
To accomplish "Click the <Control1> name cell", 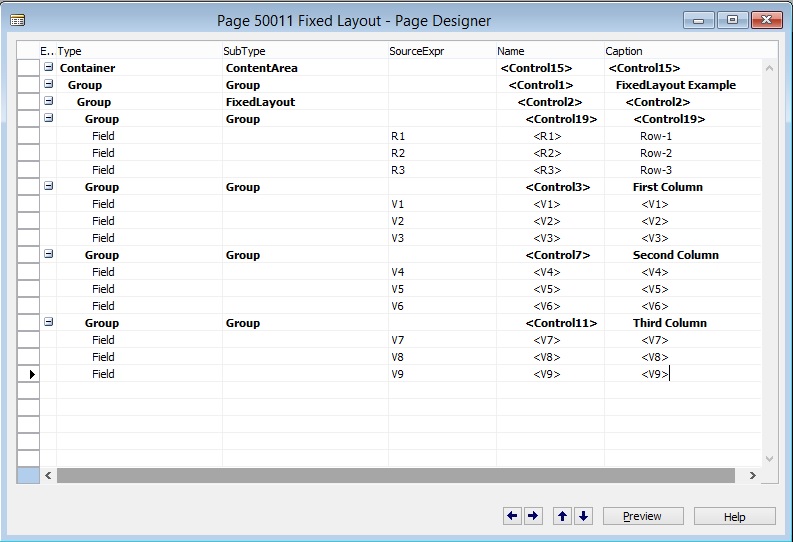I will [550, 85].
